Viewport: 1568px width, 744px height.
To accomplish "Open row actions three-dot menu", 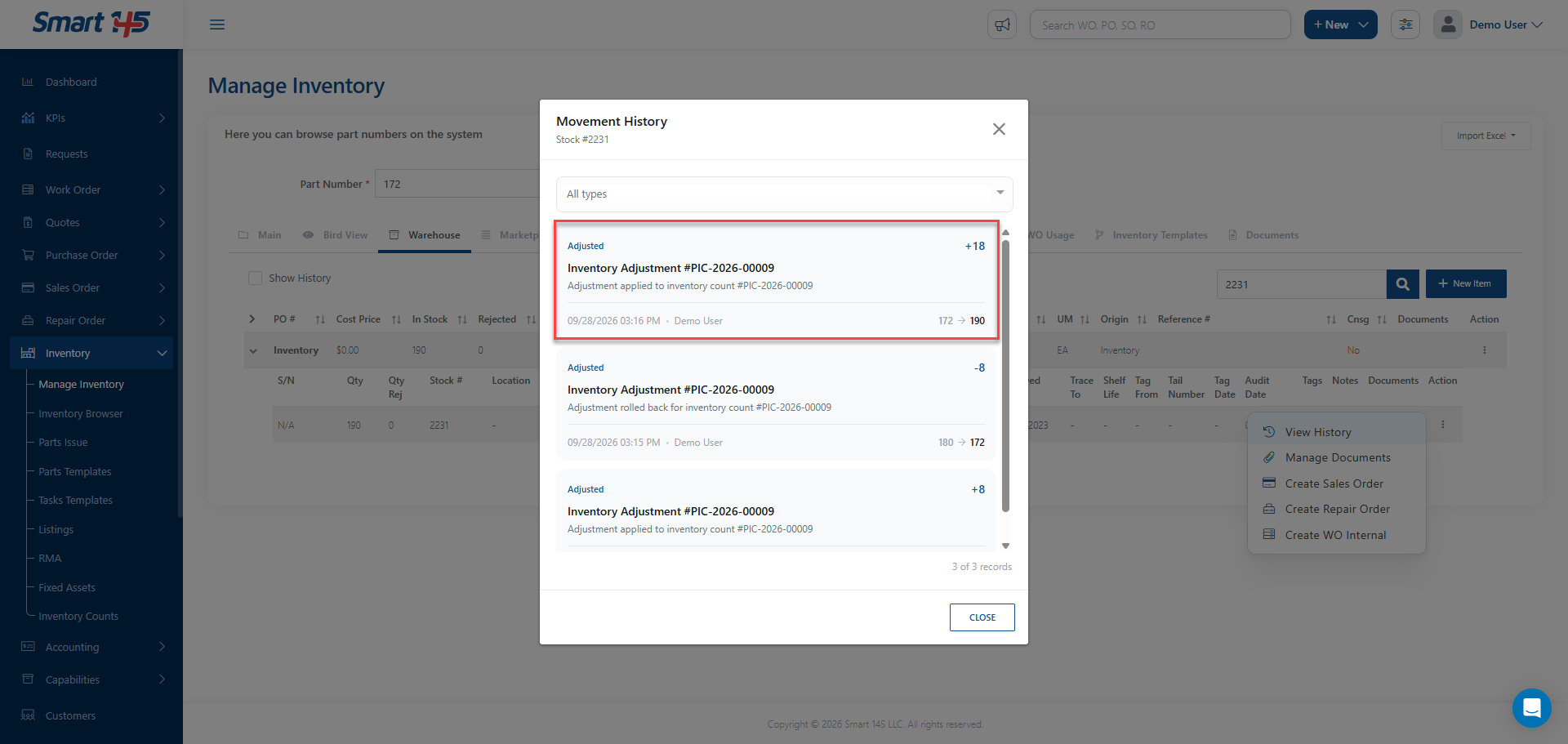I will 1443,425.
